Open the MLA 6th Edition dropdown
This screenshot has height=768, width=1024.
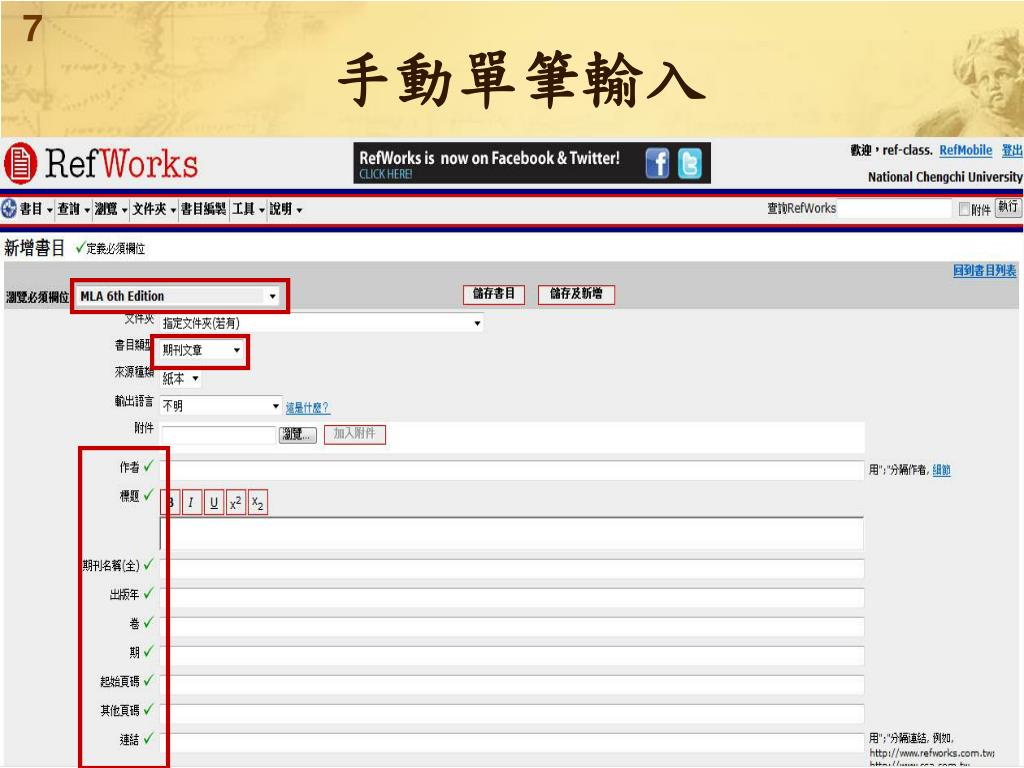coord(178,296)
